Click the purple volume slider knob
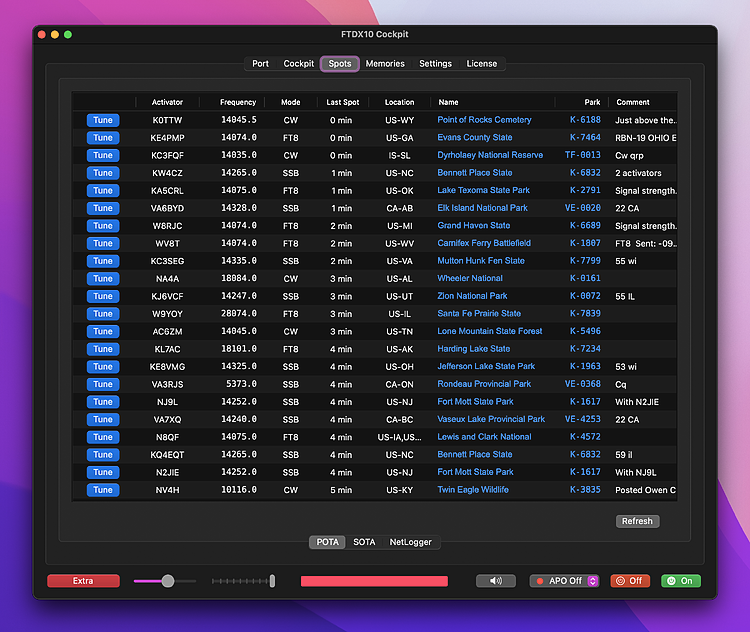 (168, 581)
